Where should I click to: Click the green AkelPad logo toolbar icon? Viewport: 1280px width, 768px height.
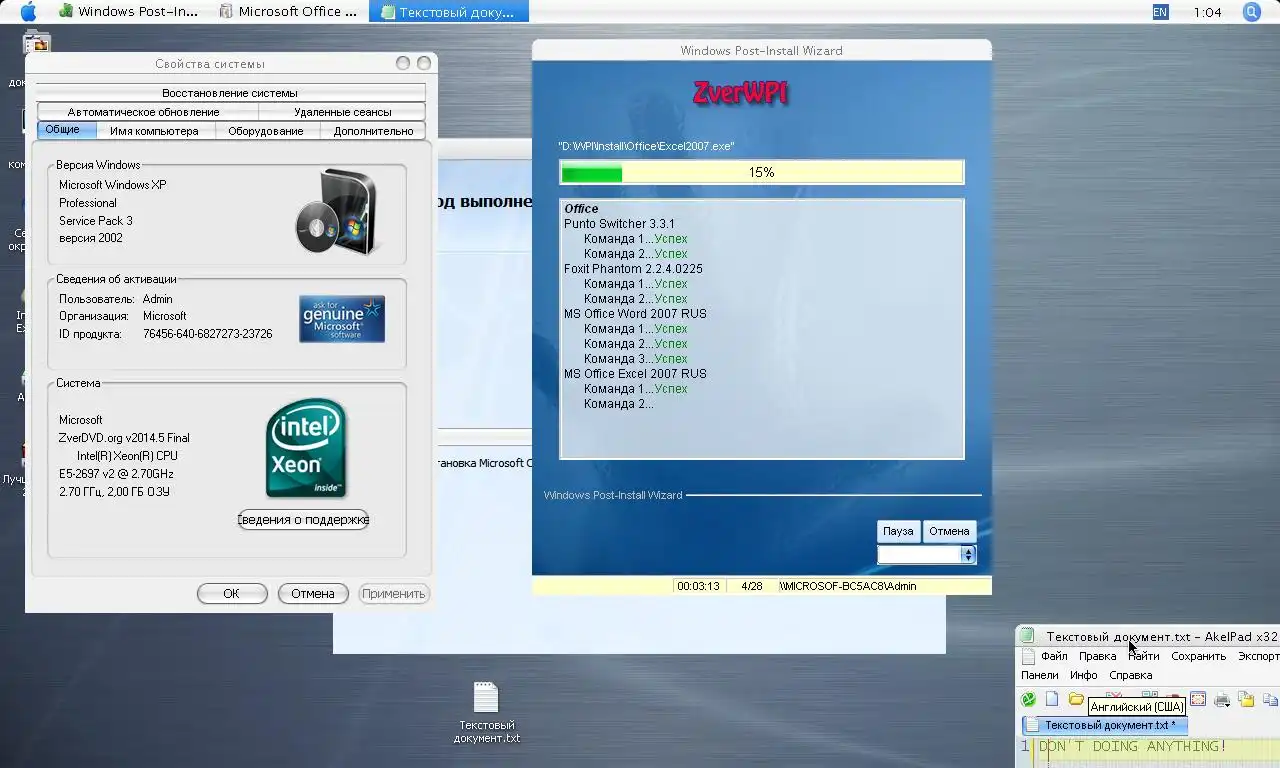(1028, 699)
